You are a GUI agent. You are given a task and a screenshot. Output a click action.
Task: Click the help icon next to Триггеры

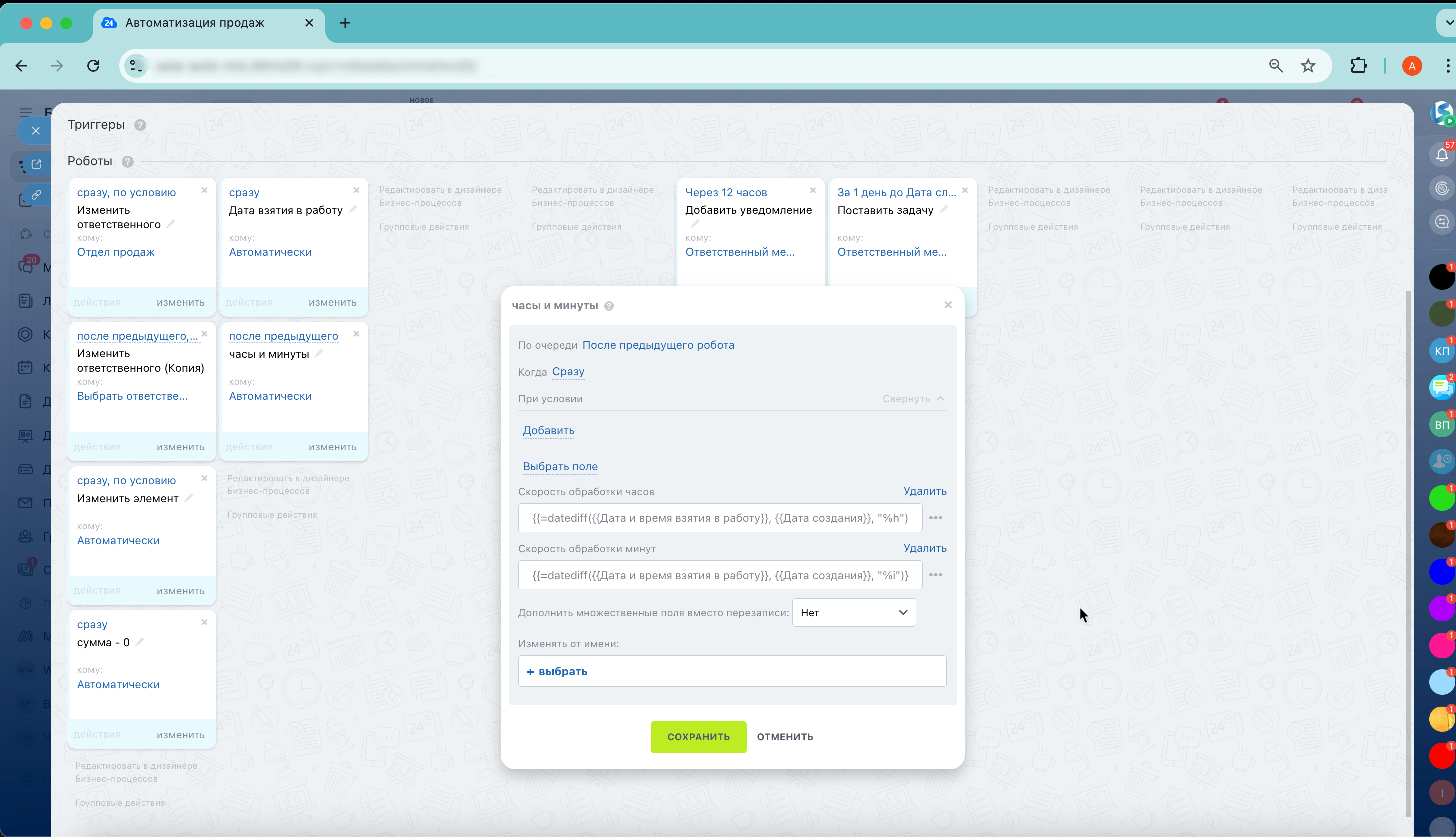point(140,125)
